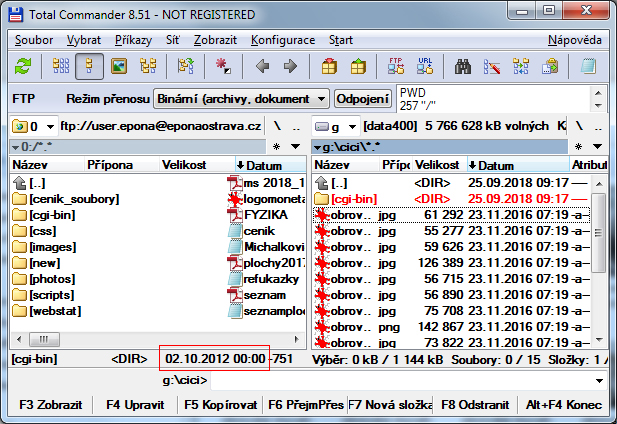The width and height of the screenshot is (617, 424).
Task: Switch to thumbnail view icon
Action: point(120,67)
